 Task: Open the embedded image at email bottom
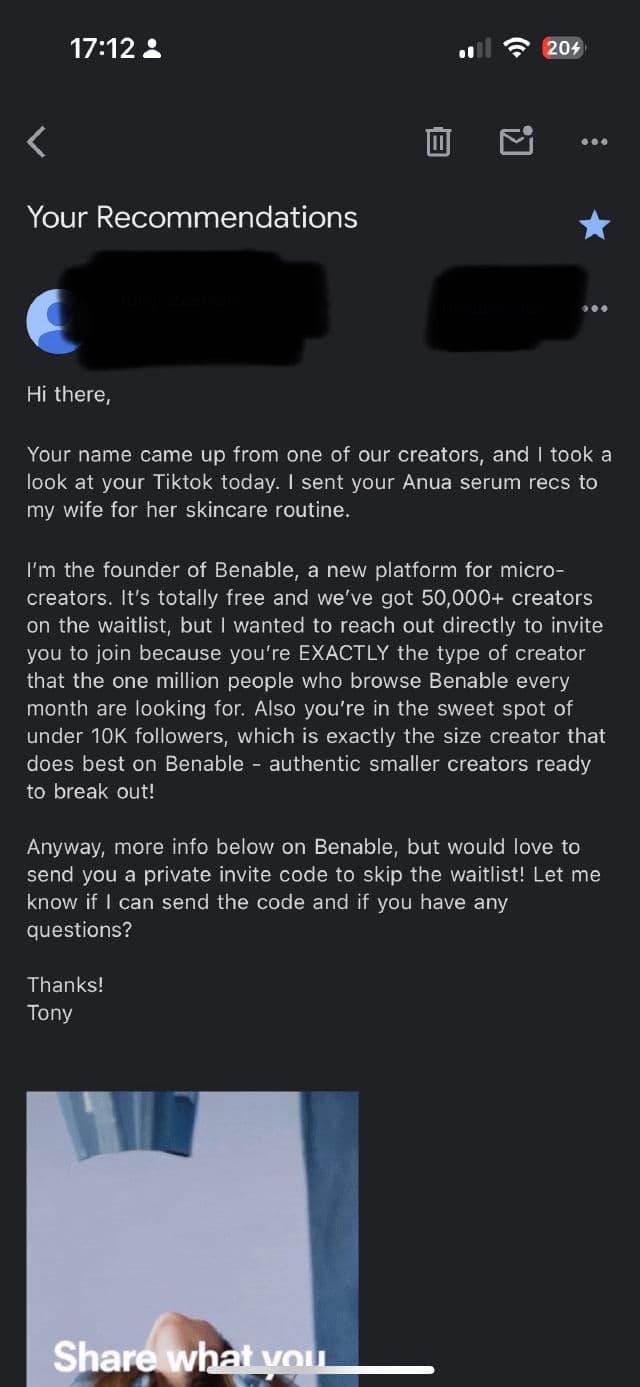point(192,1220)
